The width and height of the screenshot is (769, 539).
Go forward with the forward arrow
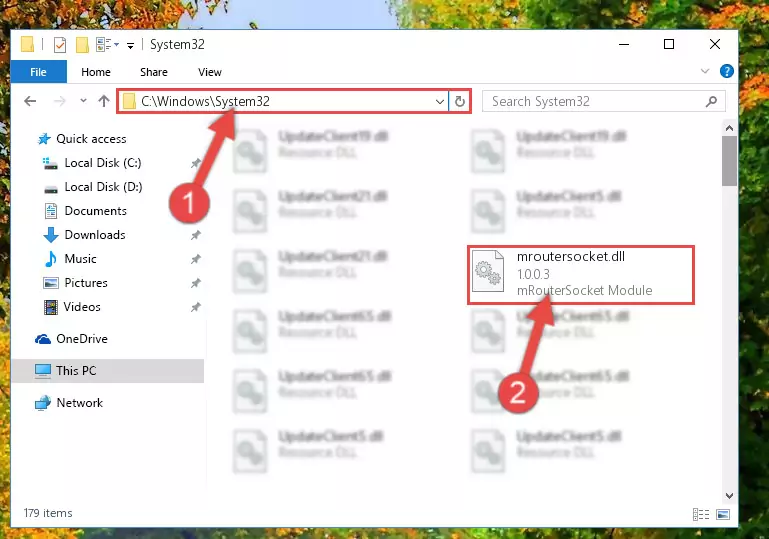pos(59,102)
